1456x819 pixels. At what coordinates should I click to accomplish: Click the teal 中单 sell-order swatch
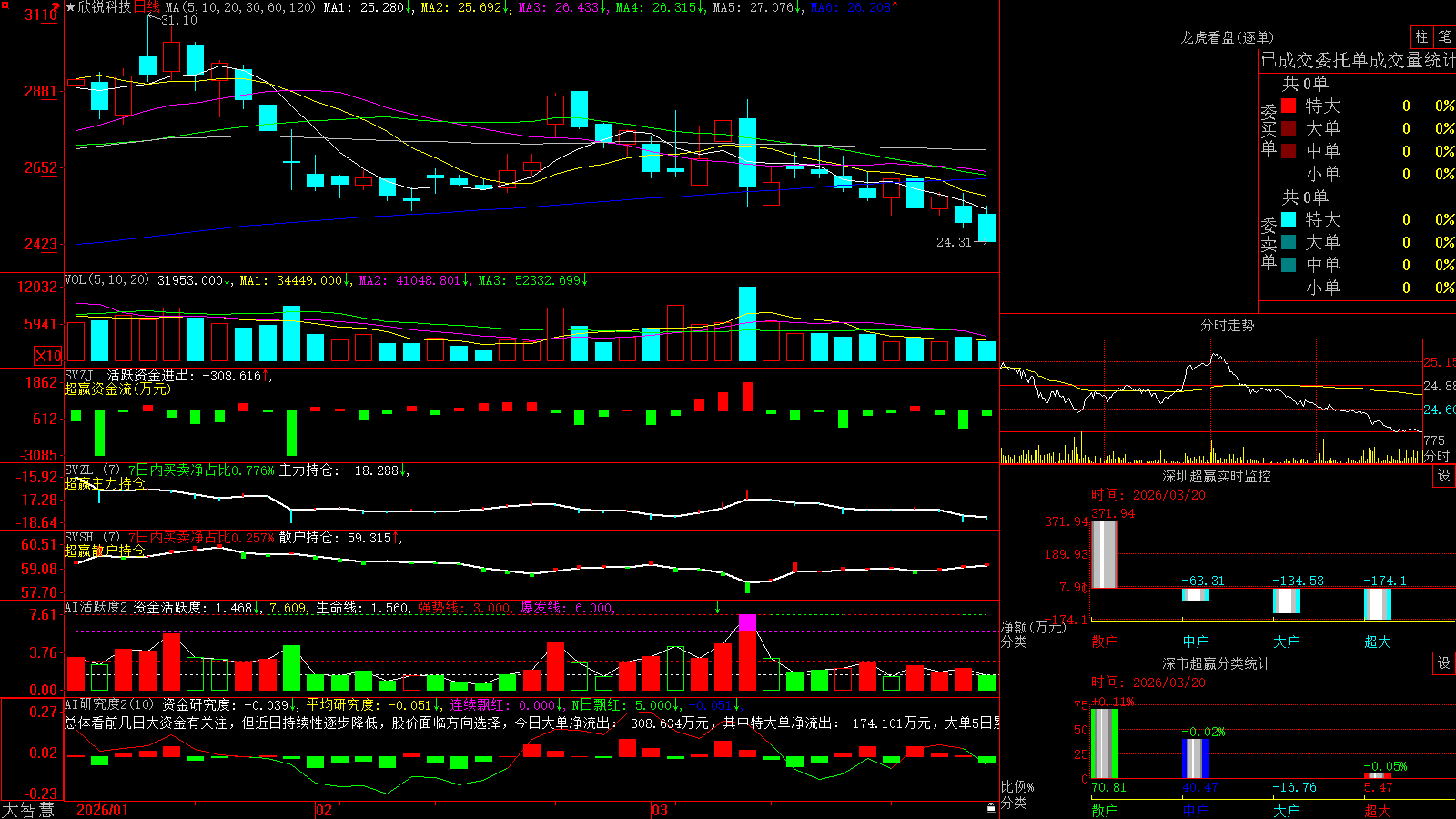click(x=1289, y=265)
